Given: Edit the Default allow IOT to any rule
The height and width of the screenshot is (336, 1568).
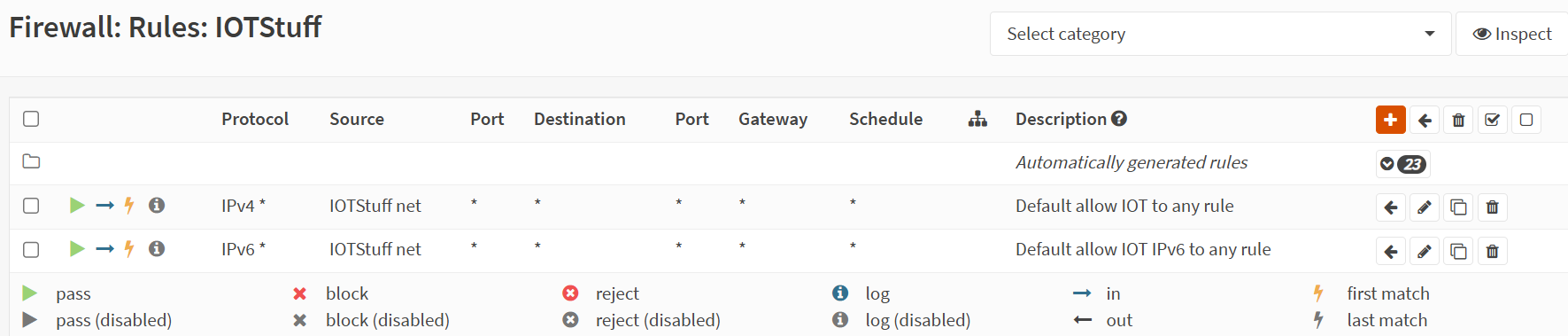Looking at the screenshot, I should pyautogui.click(x=1425, y=207).
